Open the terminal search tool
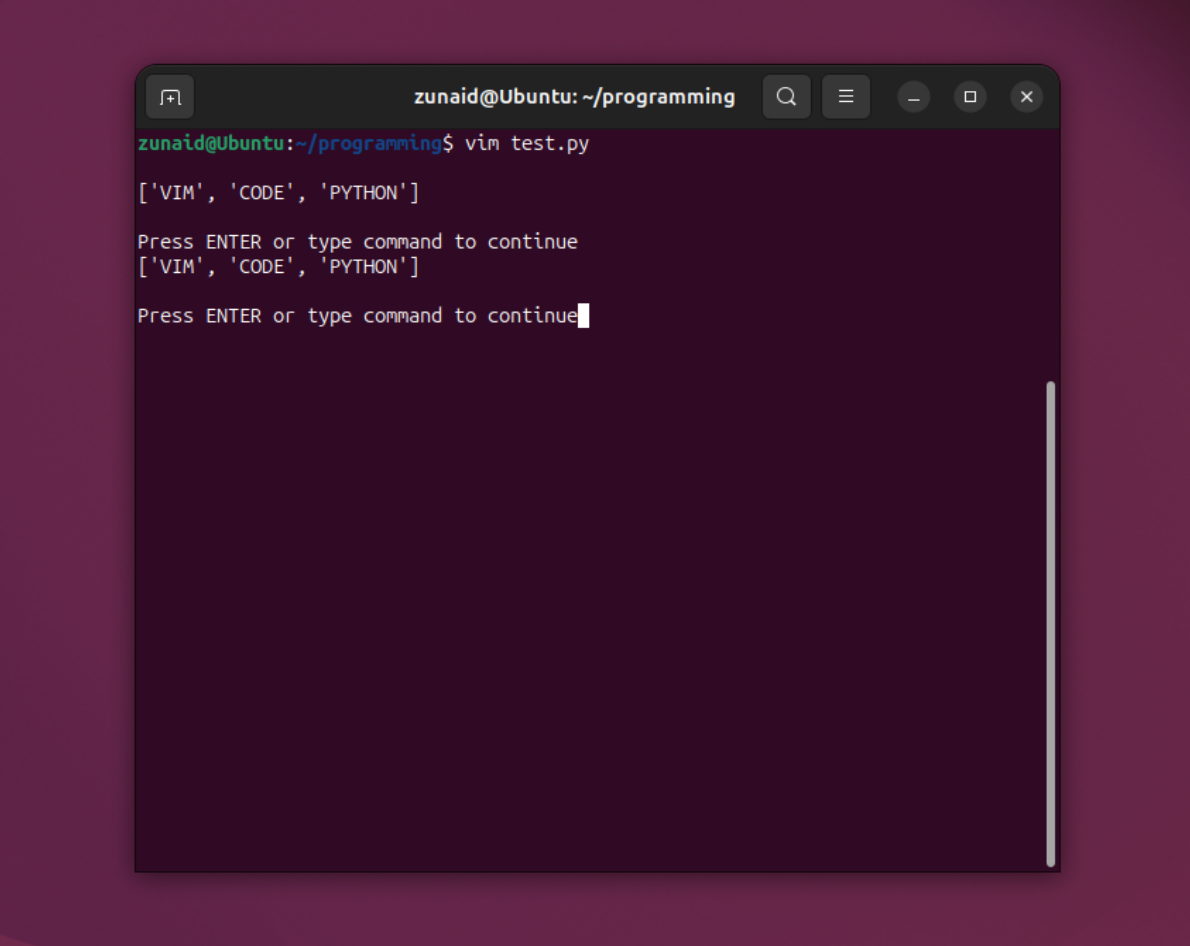This screenshot has height=946, width=1190. tap(786, 97)
